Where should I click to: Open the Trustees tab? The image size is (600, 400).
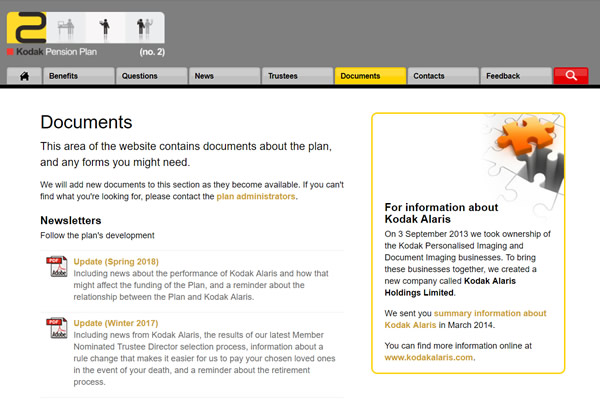[298, 76]
